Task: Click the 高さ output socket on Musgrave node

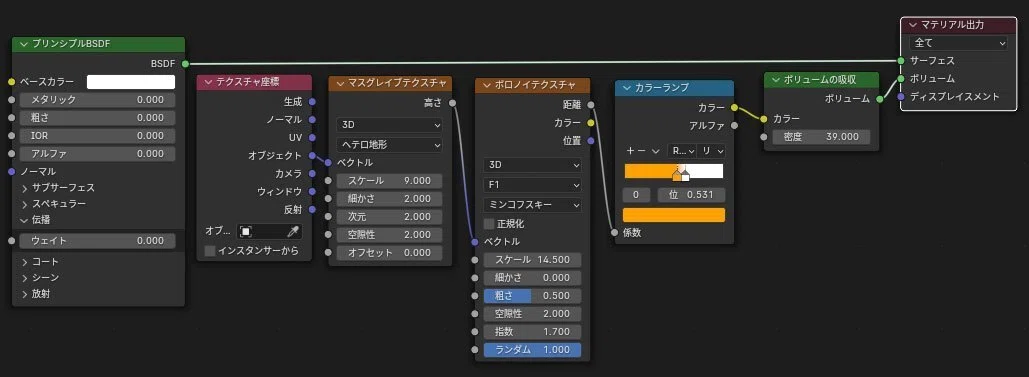Action: coord(453,102)
